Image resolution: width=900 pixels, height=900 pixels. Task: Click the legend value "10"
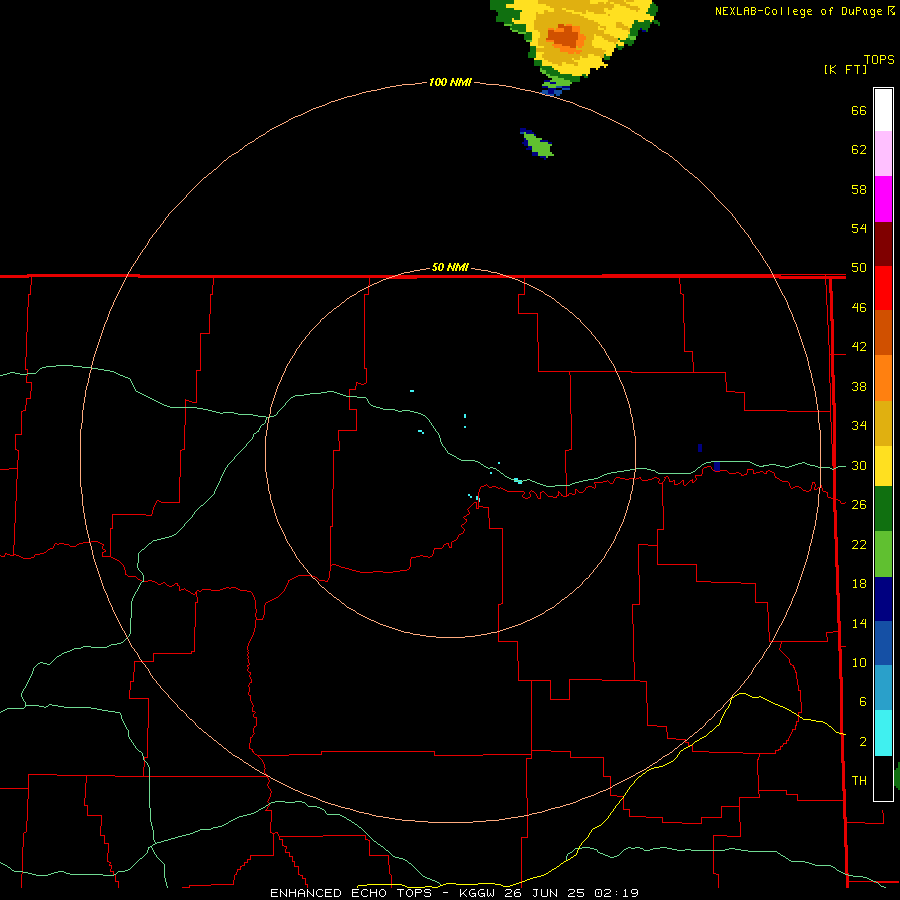tap(859, 663)
